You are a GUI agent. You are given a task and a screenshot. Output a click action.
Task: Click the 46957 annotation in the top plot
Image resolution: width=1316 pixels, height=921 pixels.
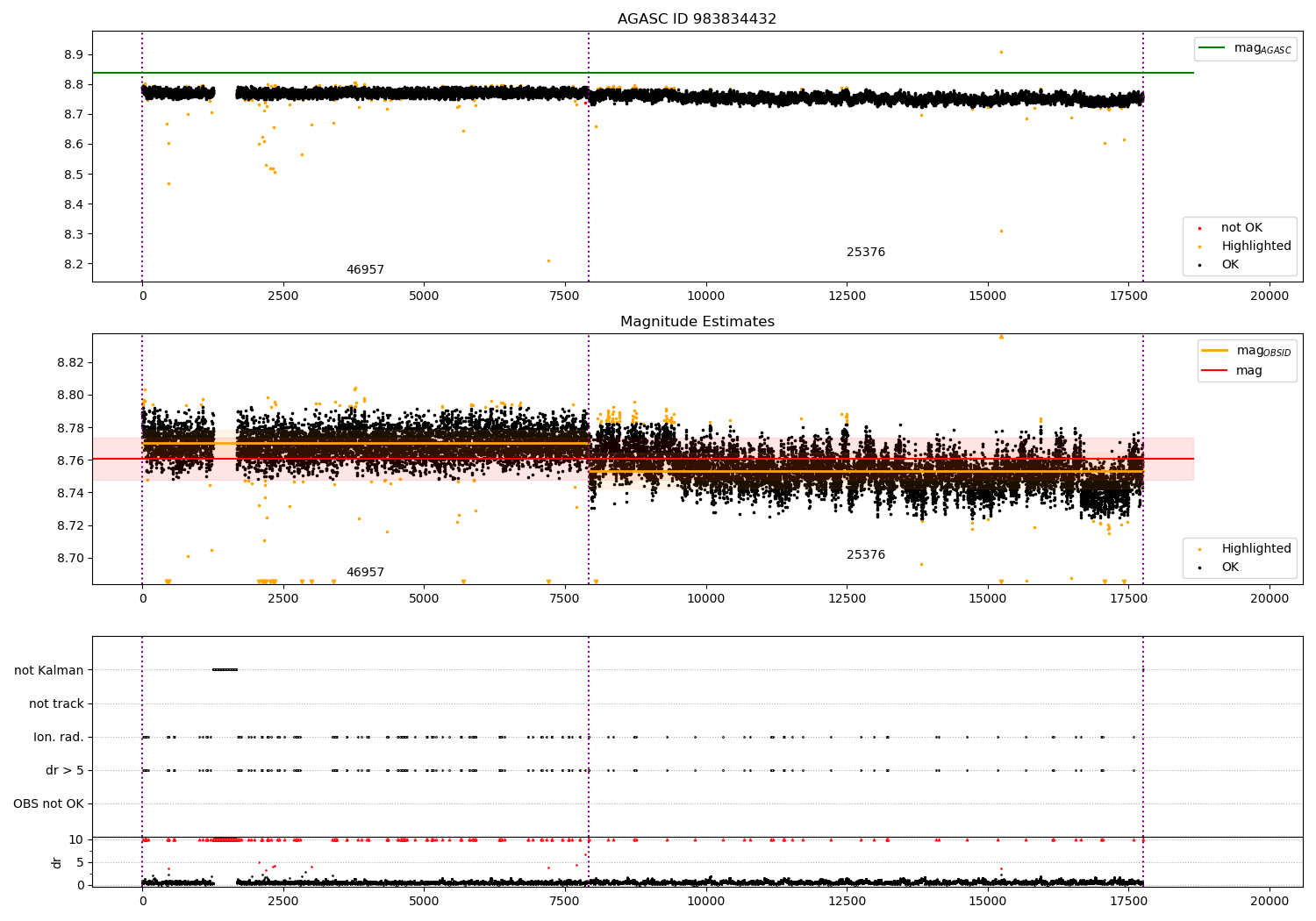[365, 269]
